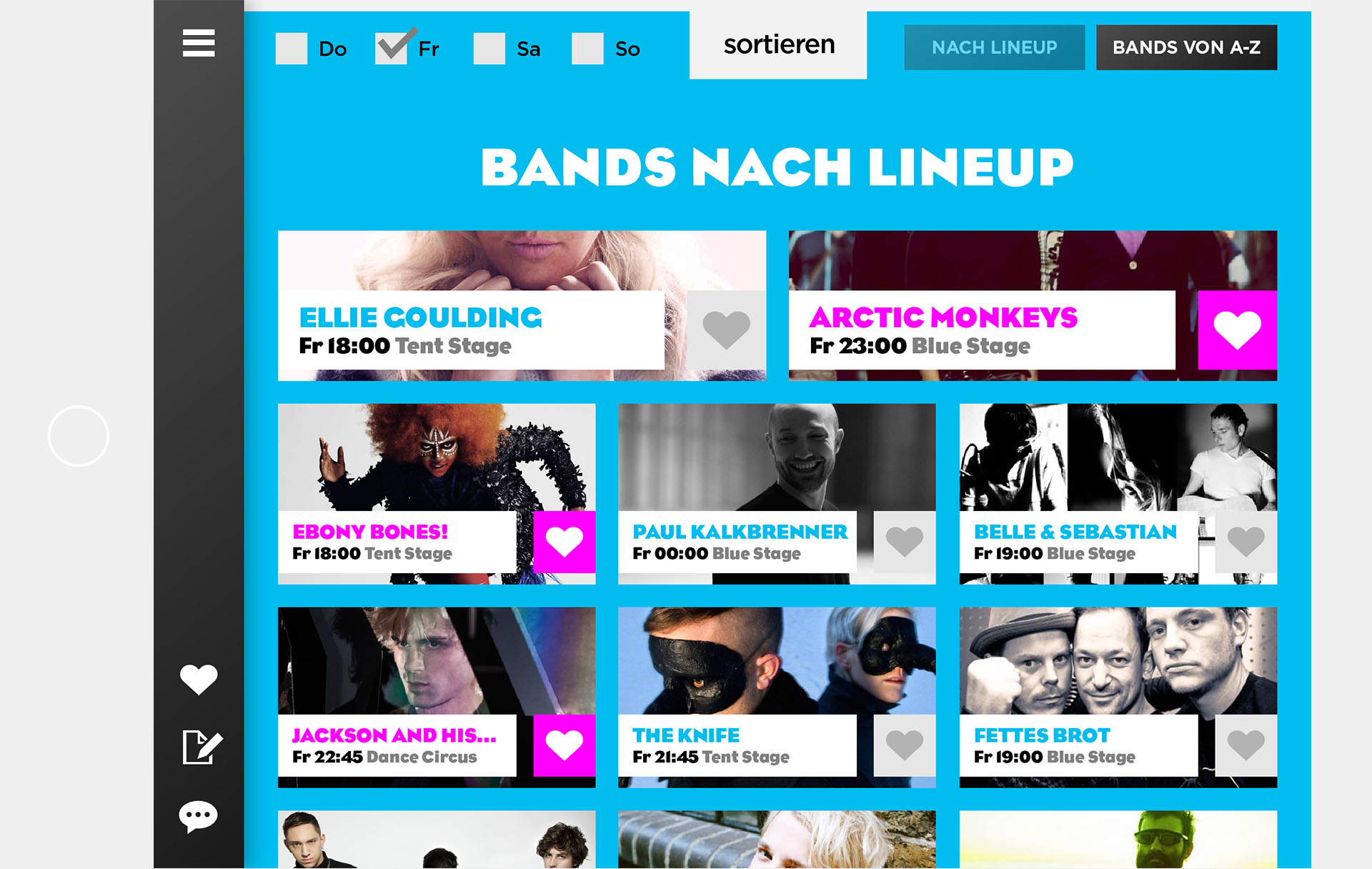The image size is (1372, 869).
Task: Favorite Ellie Goulding with heart icon
Action: coord(727,330)
